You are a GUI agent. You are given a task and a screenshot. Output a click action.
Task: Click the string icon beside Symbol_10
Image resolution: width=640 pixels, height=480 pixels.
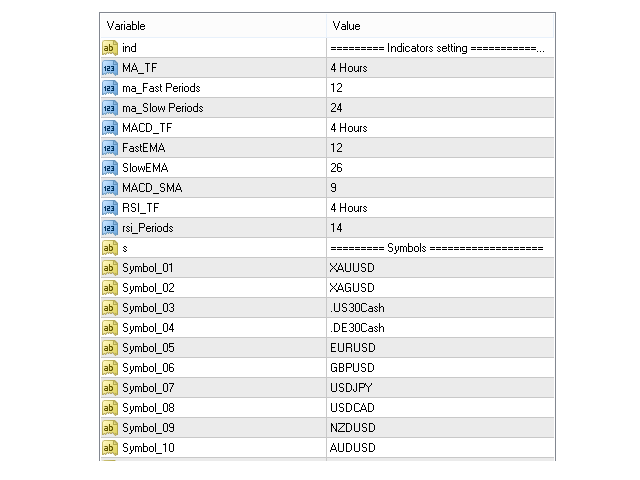click(x=110, y=448)
